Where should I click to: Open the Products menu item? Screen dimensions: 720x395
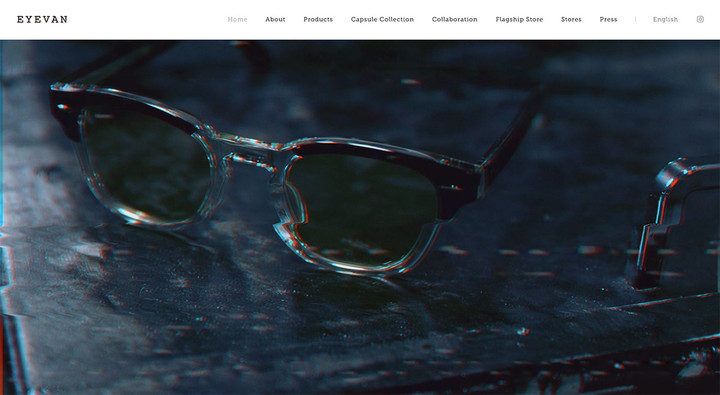pos(318,19)
